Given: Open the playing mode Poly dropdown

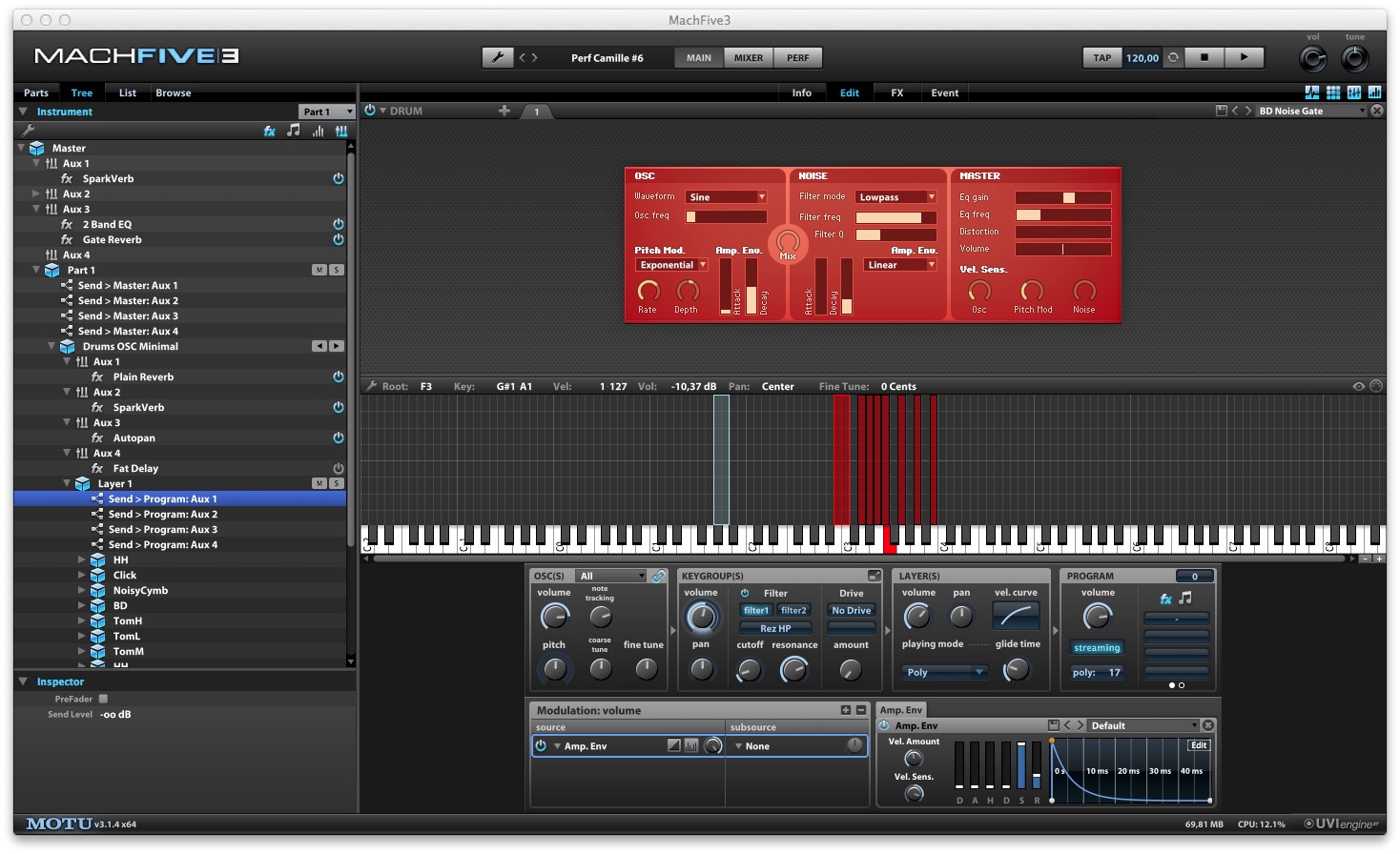Looking at the screenshot, I should 943,672.
